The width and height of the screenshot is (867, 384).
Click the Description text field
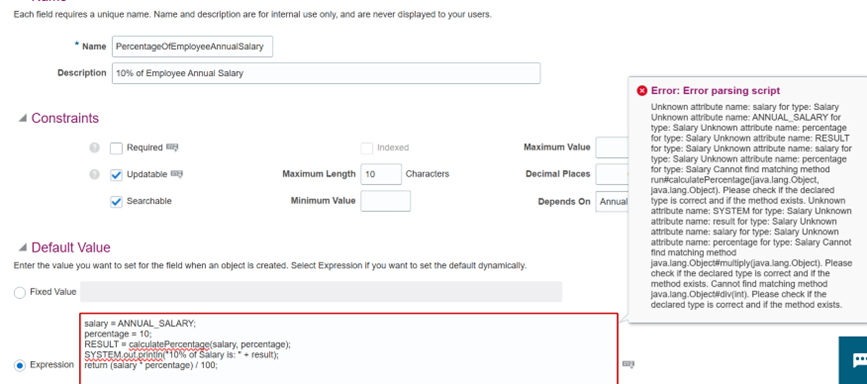coord(326,73)
